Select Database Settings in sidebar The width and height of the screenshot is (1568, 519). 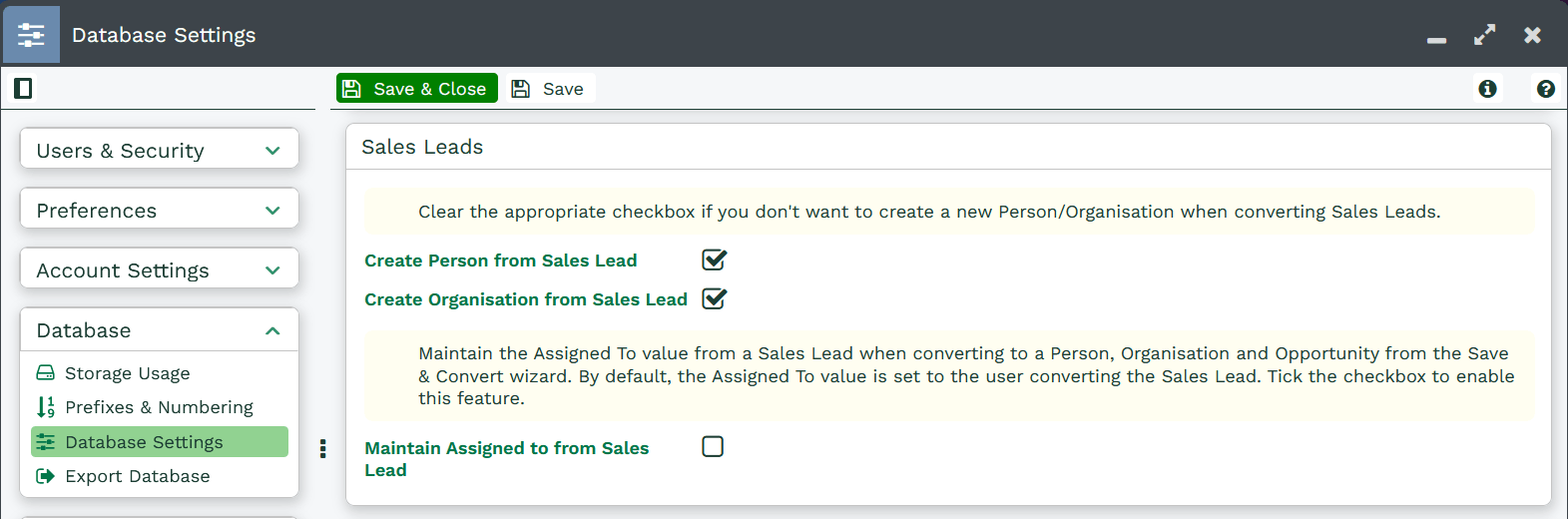tap(160, 442)
